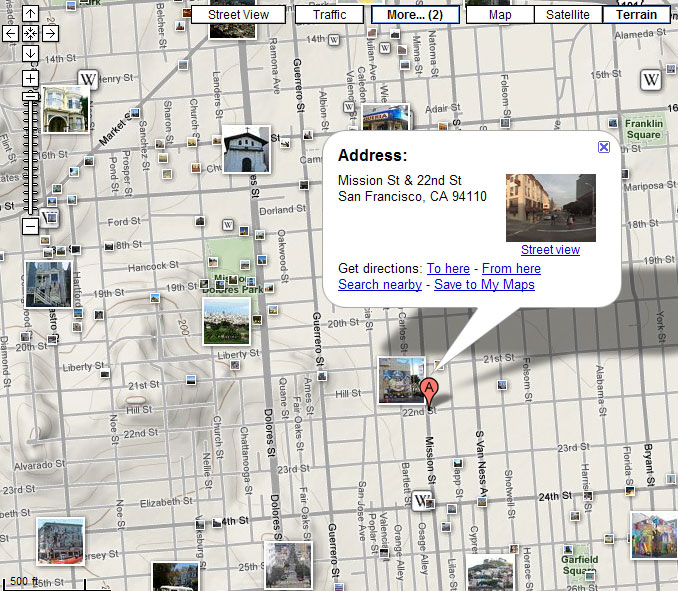Open the blue house photo near Hartford St
Image resolution: width=678 pixels, height=591 pixels.
48,284
